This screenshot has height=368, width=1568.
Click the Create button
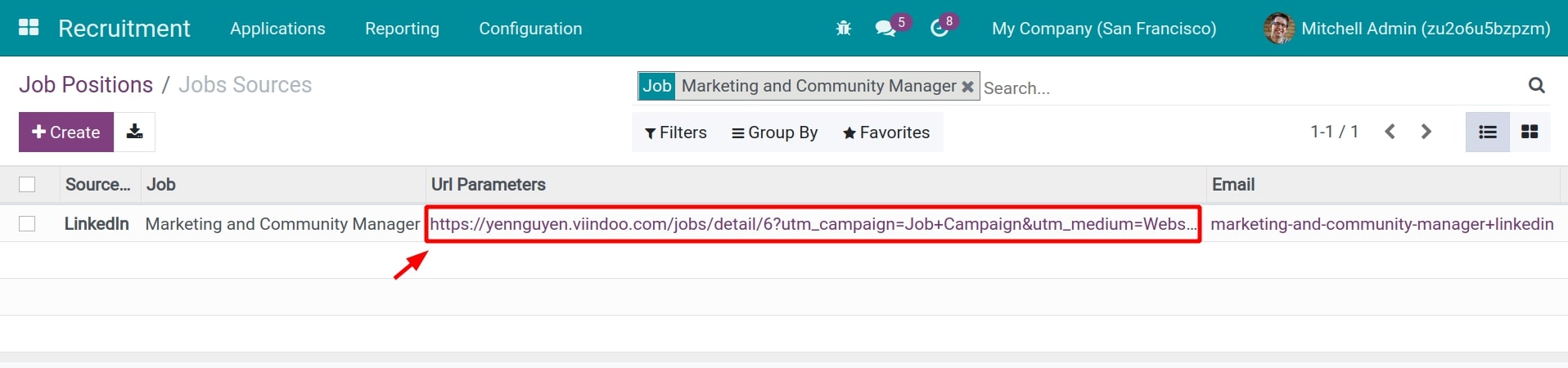[x=65, y=132]
